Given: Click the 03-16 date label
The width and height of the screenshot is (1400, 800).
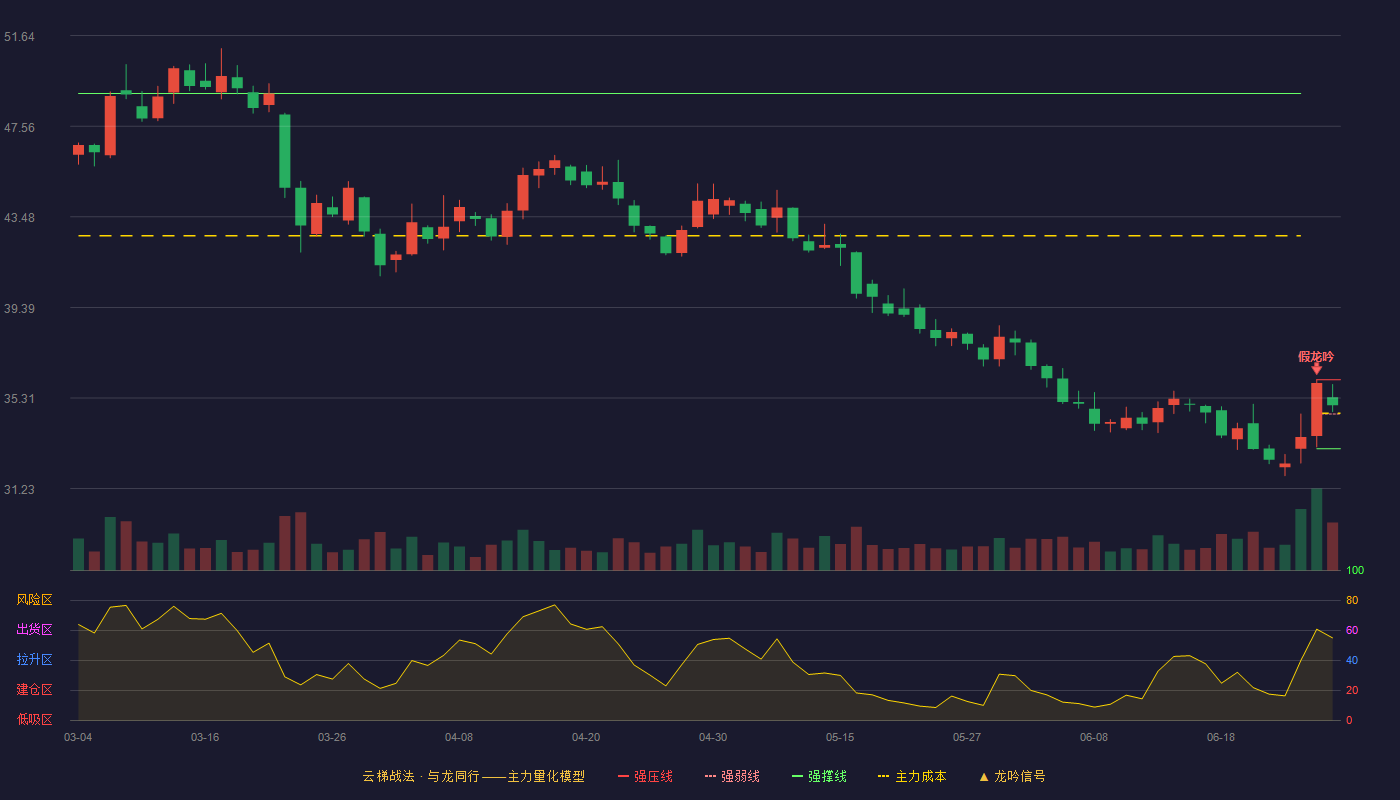Looking at the screenshot, I should 205,737.
